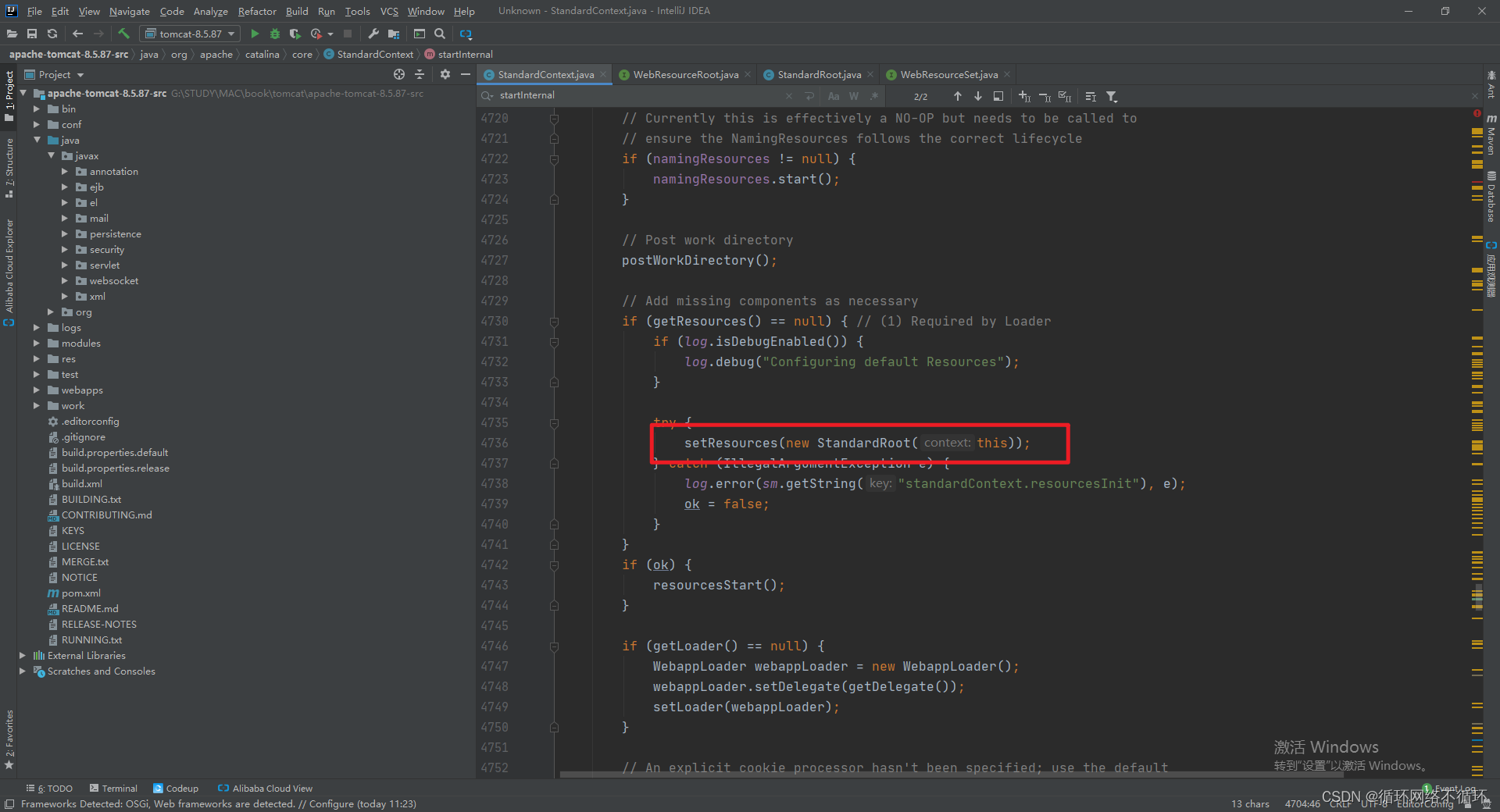Open IDE Settings via the wrench icon

click(x=373, y=34)
